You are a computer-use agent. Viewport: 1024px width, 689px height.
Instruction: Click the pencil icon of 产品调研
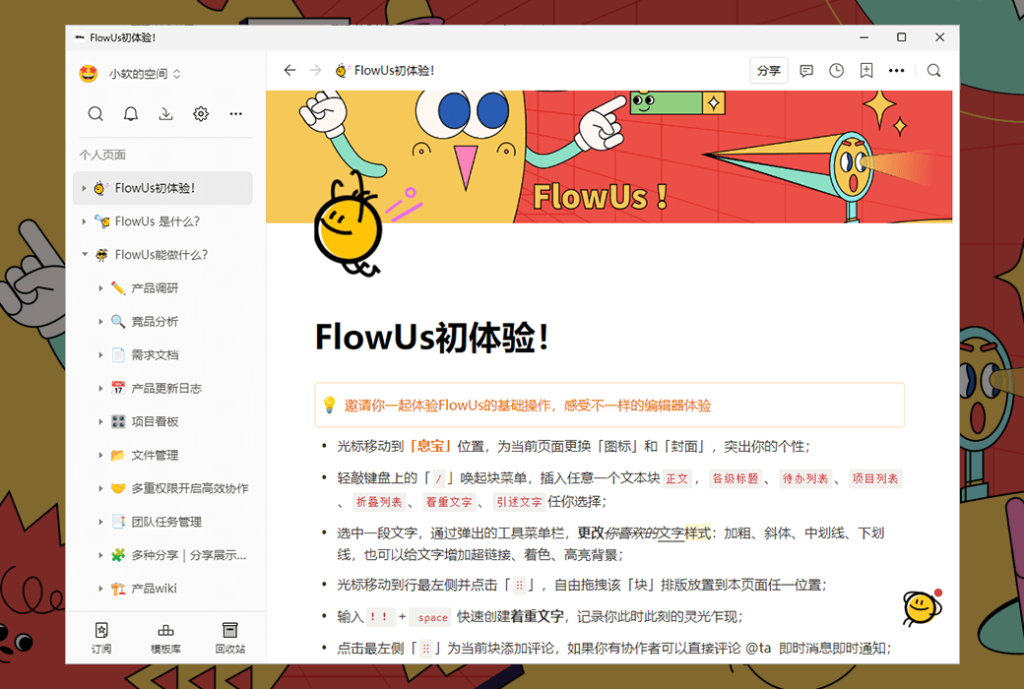118,288
